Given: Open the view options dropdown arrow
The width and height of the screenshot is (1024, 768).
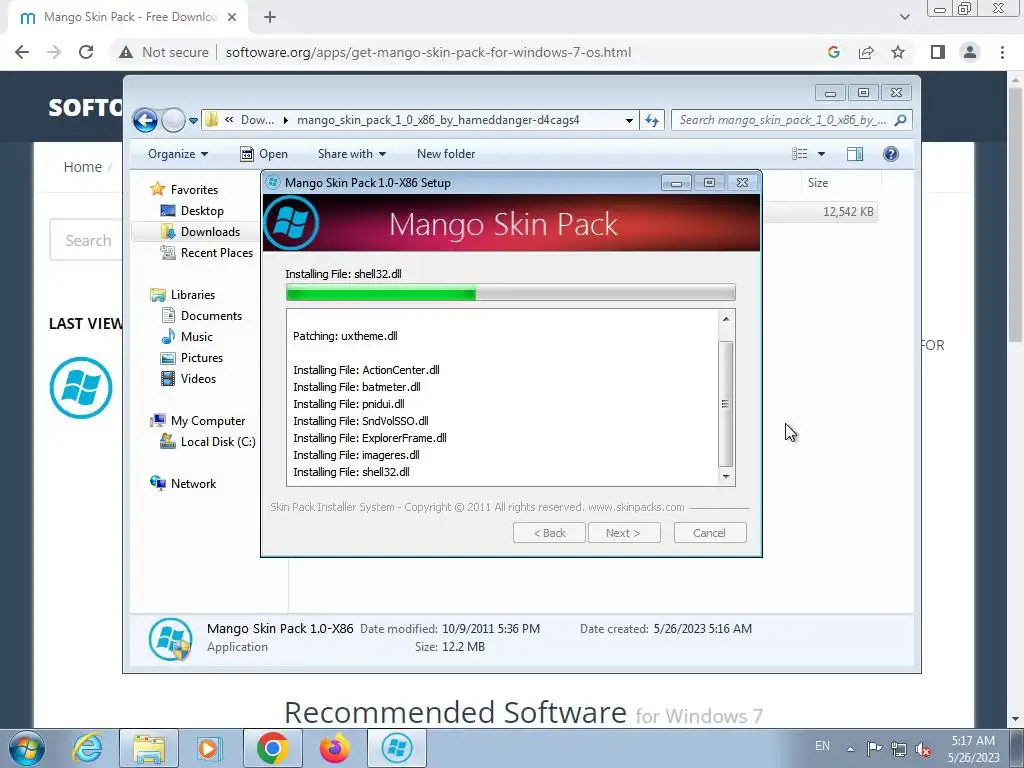Looking at the screenshot, I should [x=822, y=154].
